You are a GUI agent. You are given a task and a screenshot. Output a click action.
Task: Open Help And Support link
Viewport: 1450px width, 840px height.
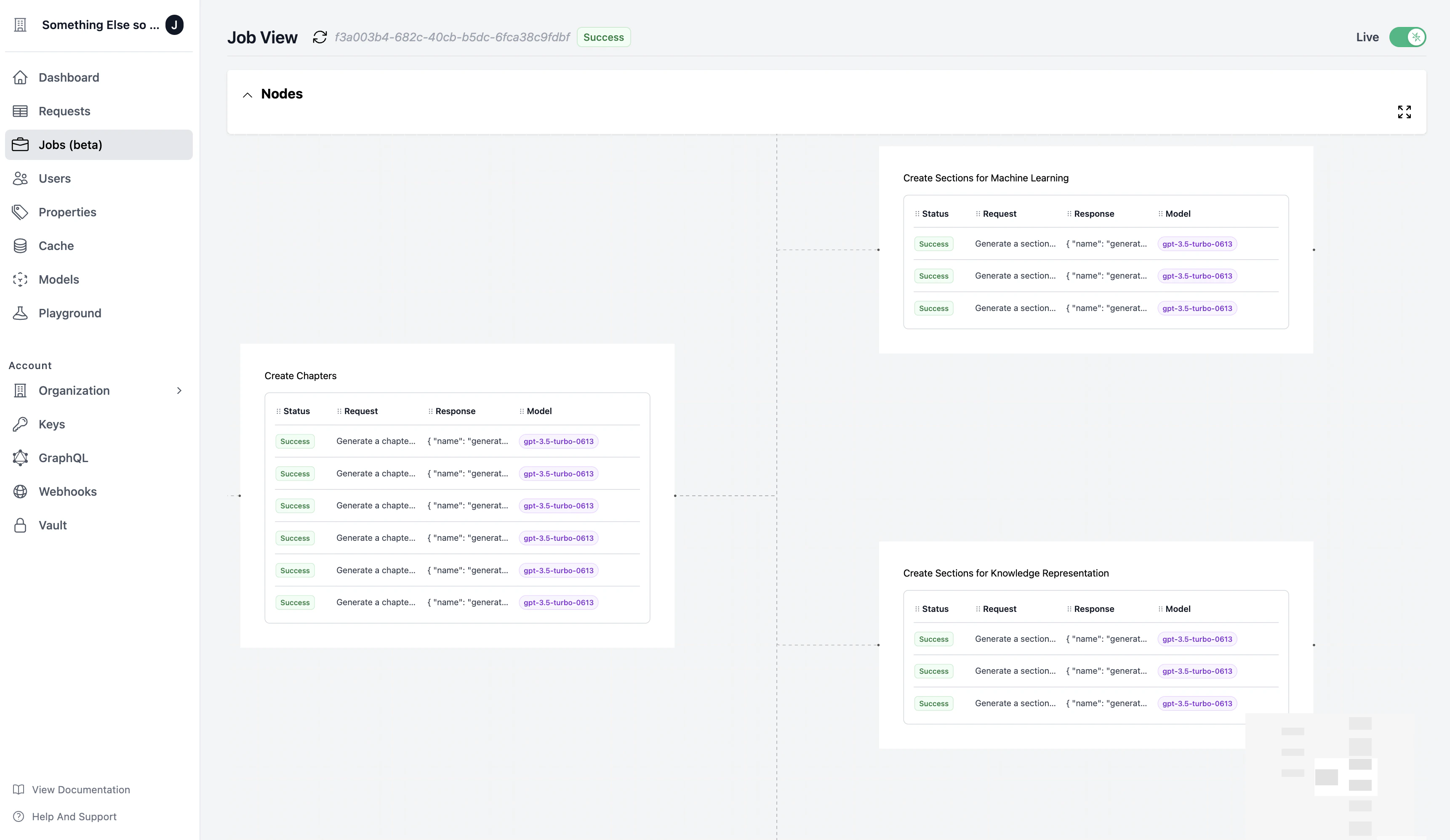pyautogui.click(x=74, y=816)
